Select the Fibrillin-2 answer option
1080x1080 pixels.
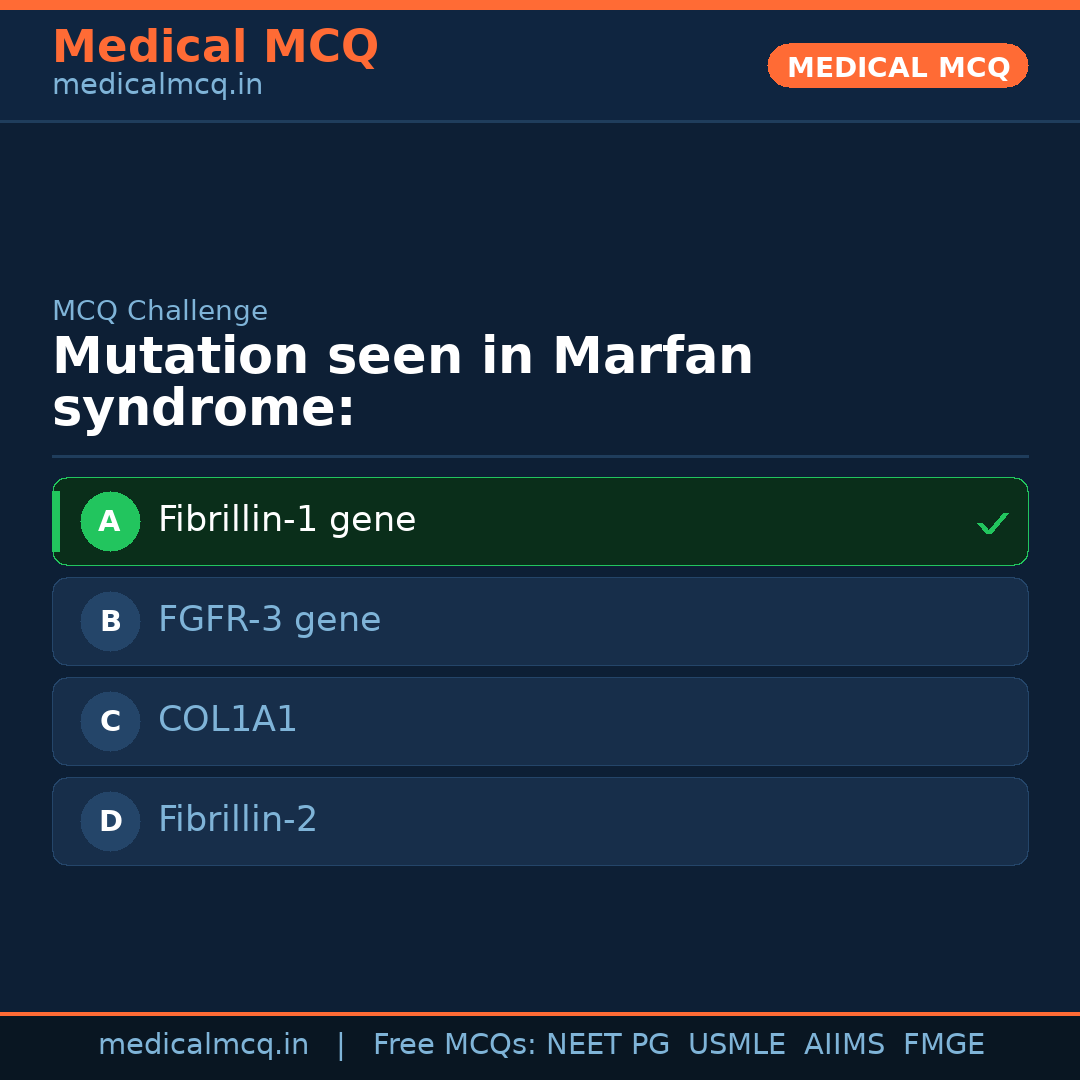(238, 821)
